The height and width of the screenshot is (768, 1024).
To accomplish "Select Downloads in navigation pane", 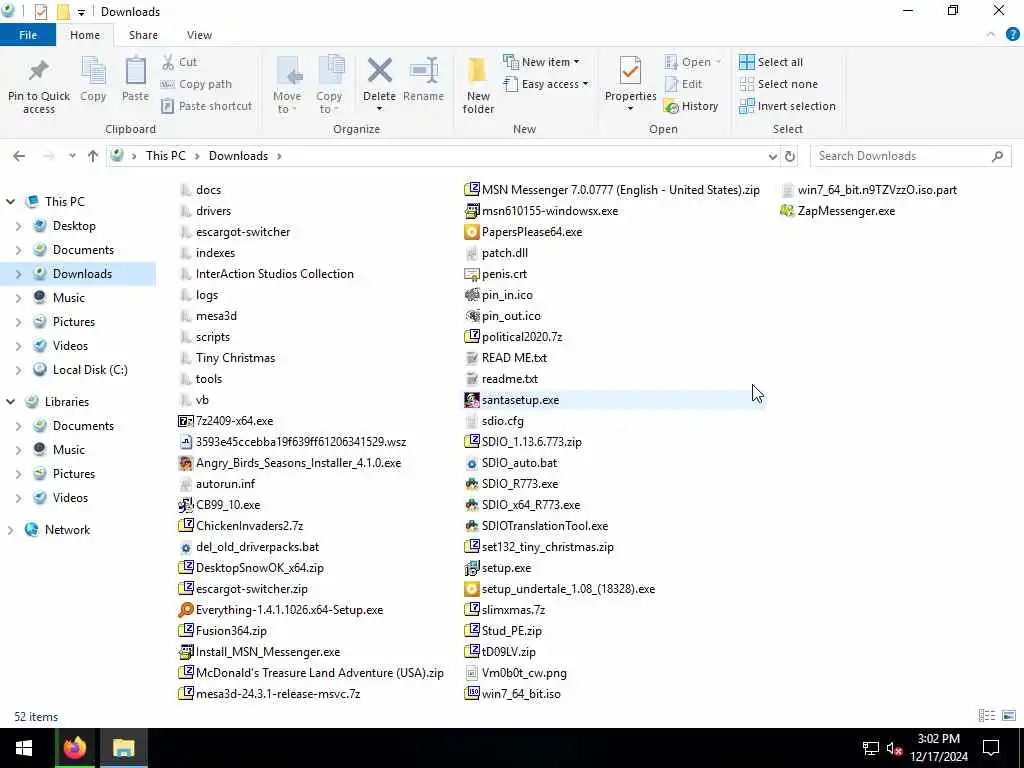I will tap(82, 274).
